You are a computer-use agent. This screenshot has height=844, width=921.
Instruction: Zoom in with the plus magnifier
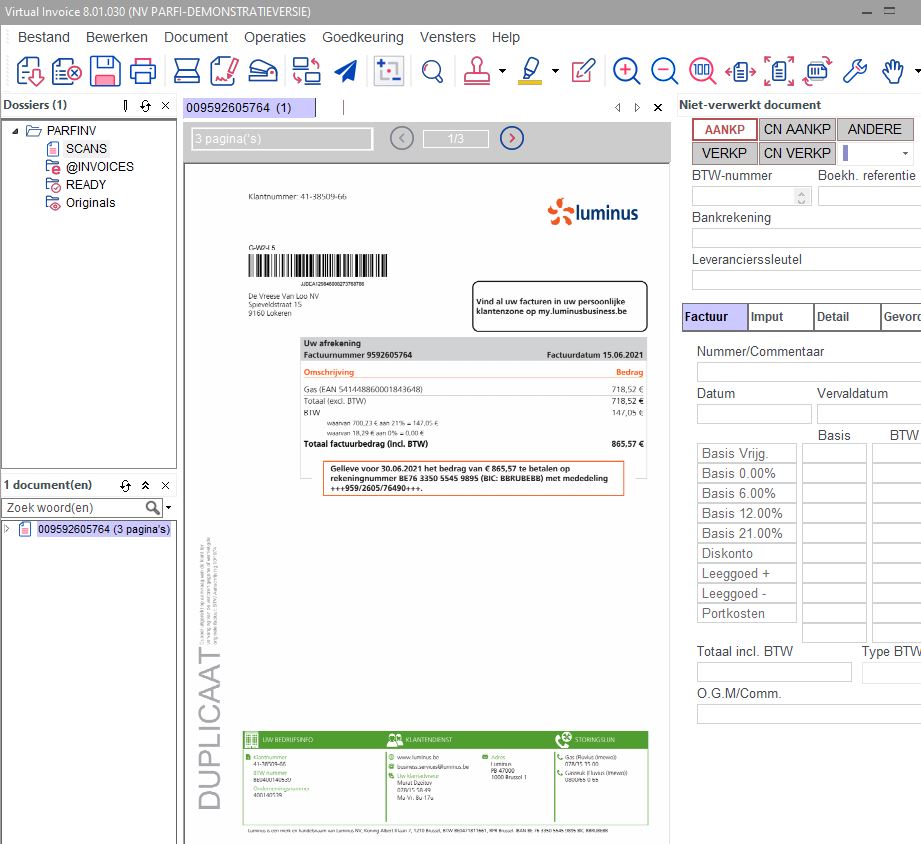tap(626, 71)
